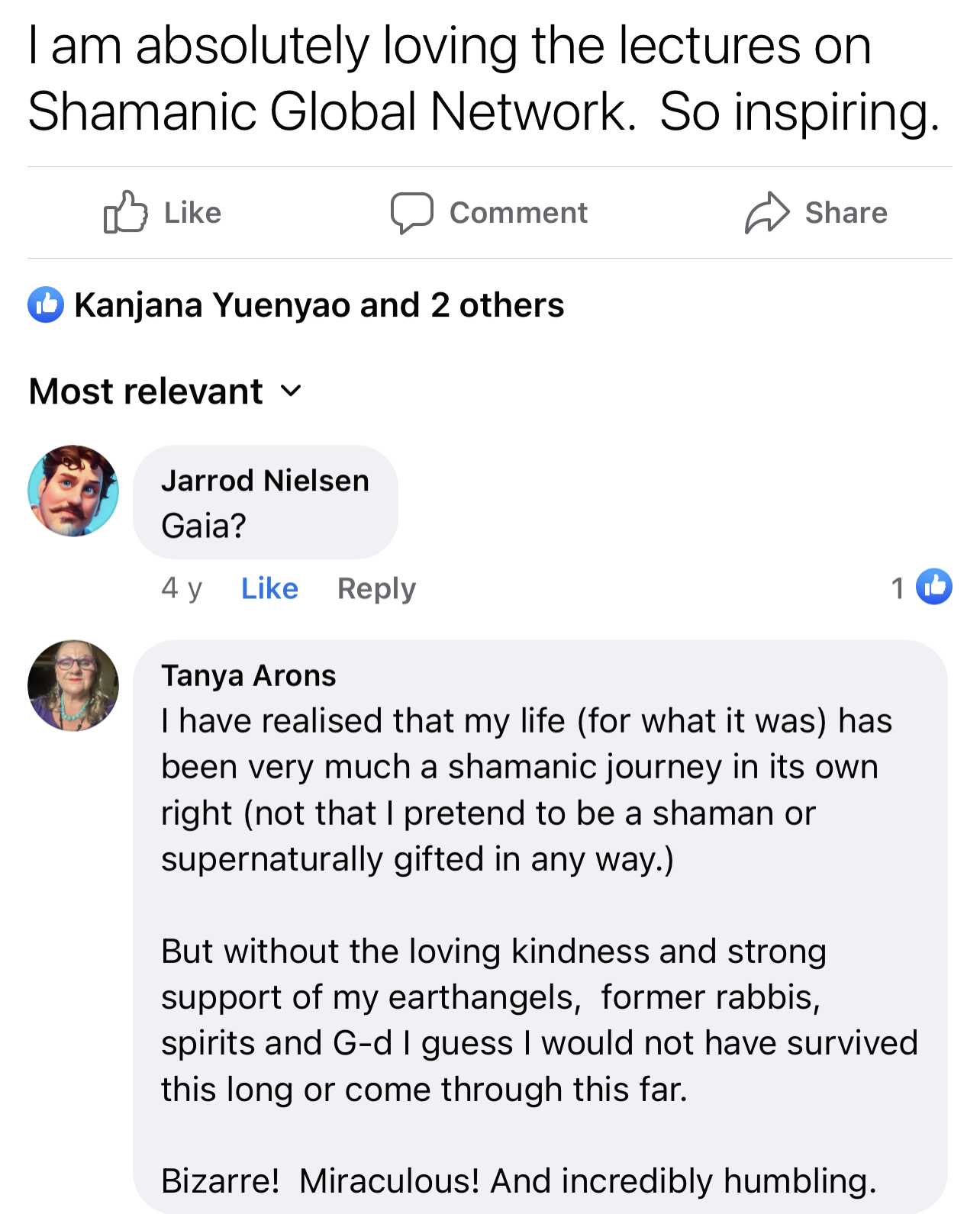
Task: Open Tanya Arons' profile picture
Action: point(73,685)
